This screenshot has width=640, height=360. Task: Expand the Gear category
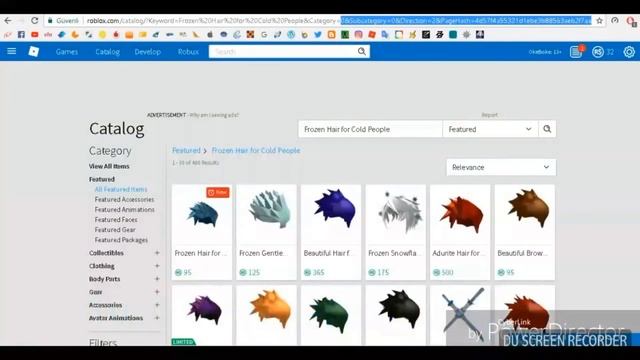(x=157, y=292)
